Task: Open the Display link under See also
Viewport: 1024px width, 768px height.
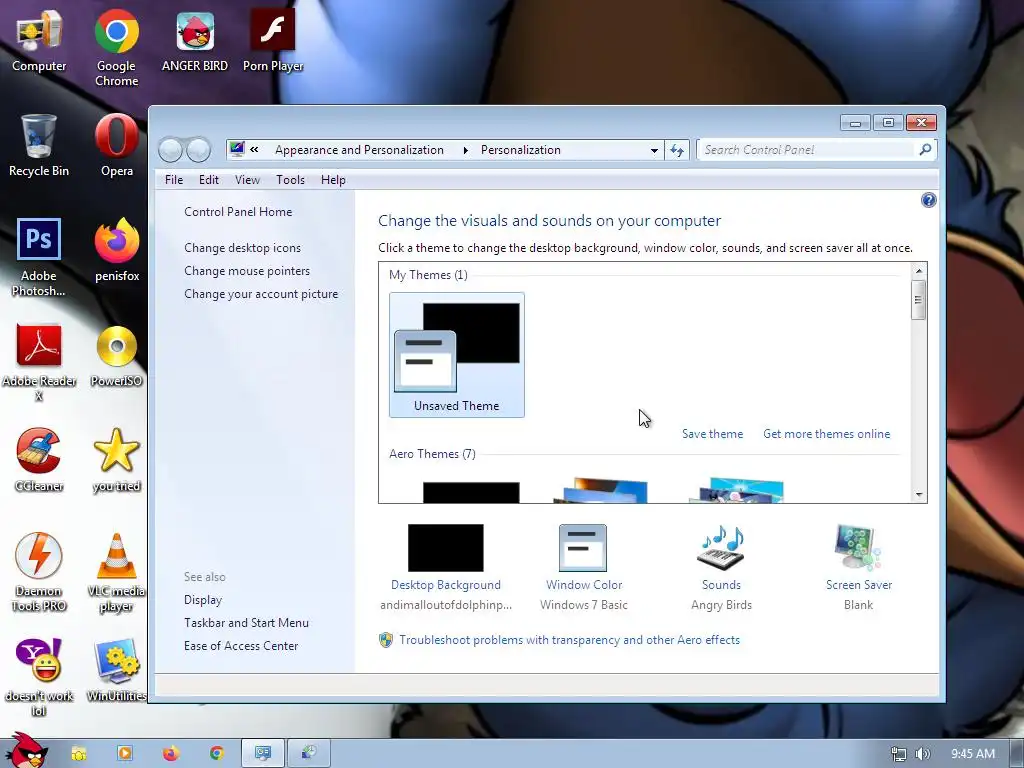Action: pos(202,600)
